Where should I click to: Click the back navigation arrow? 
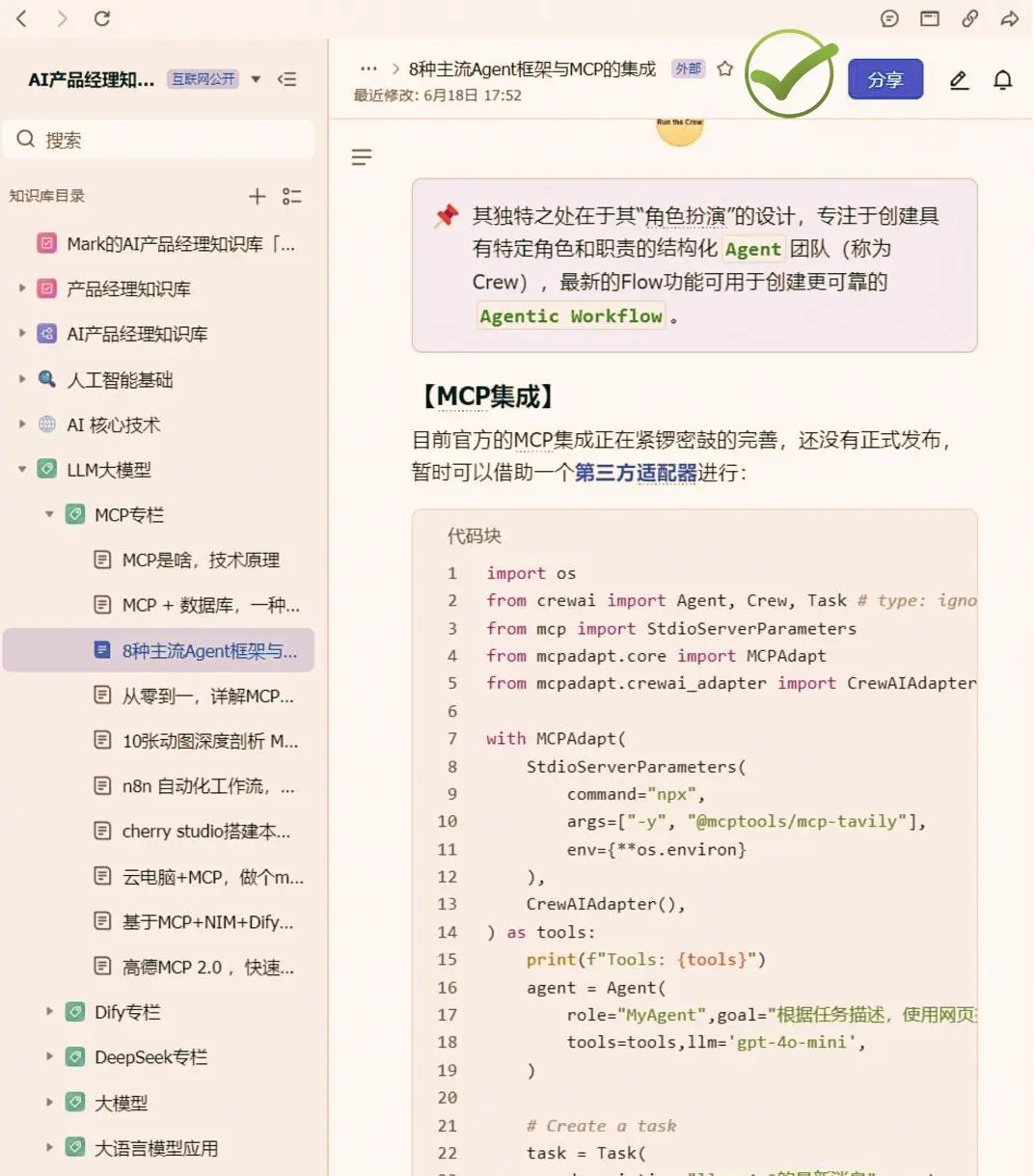[21, 18]
